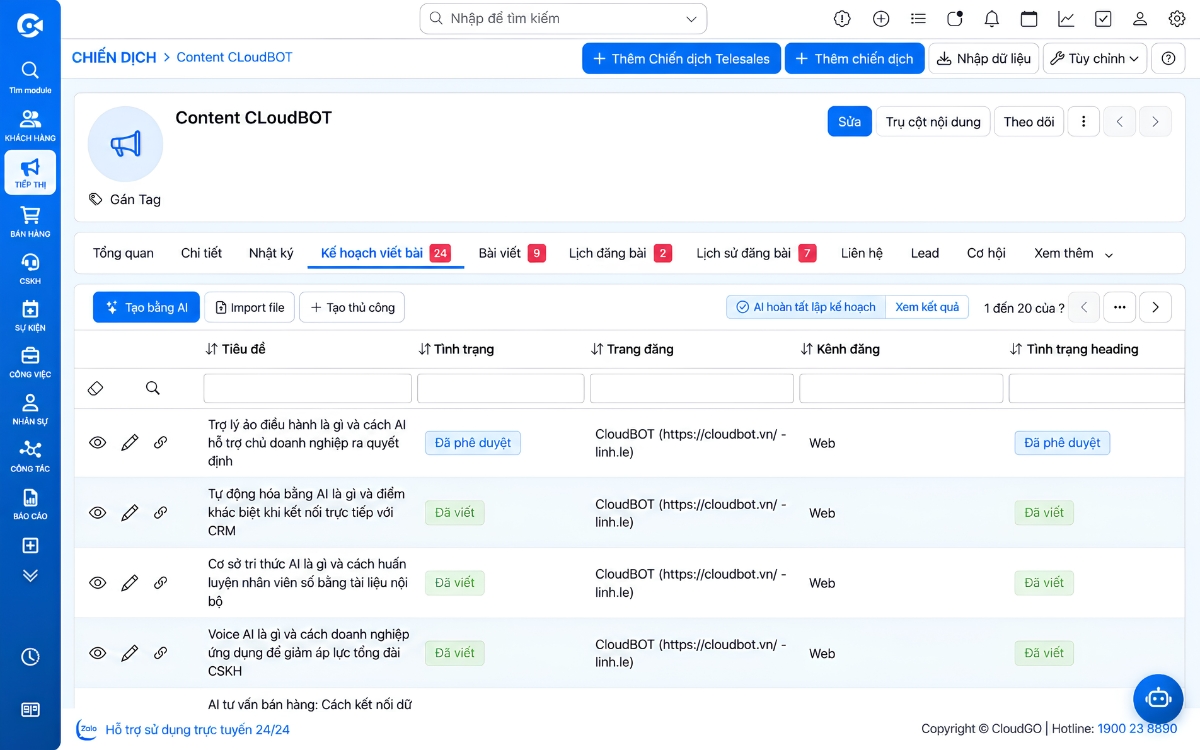Image resolution: width=1200 pixels, height=750 pixels.
Task: Click pencil edit icon for Voice AI row
Action: pos(129,653)
